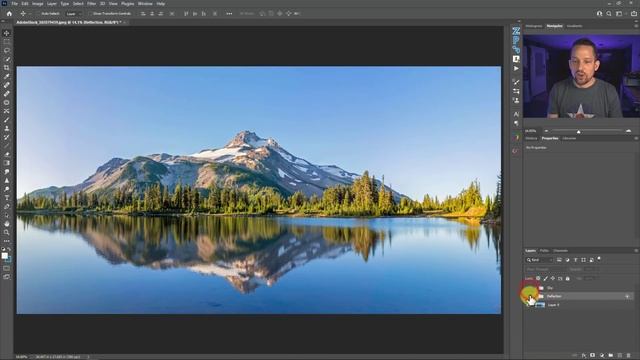This screenshot has width=640, height=360.
Task: Open the Filter menu
Action: tap(91, 4)
